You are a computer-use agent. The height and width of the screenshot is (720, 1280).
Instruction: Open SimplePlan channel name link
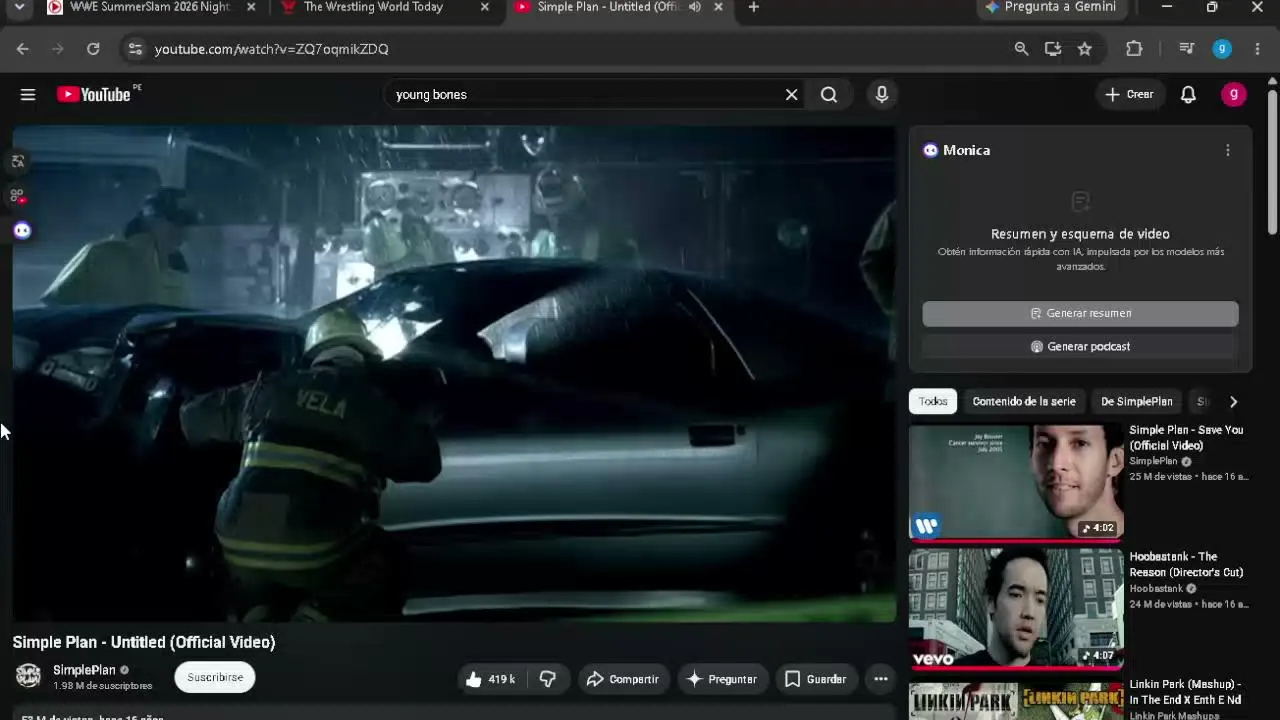(84, 670)
